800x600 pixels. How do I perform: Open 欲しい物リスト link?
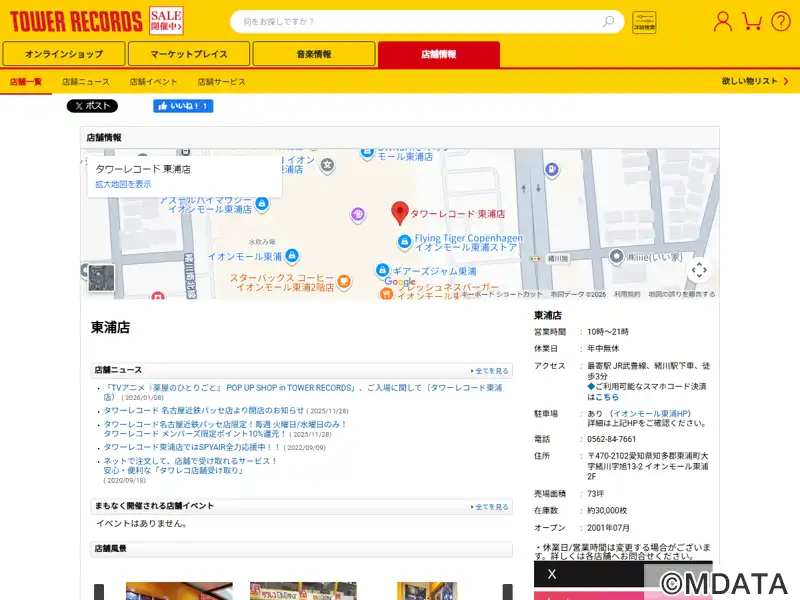pyautogui.click(x=755, y=81)
